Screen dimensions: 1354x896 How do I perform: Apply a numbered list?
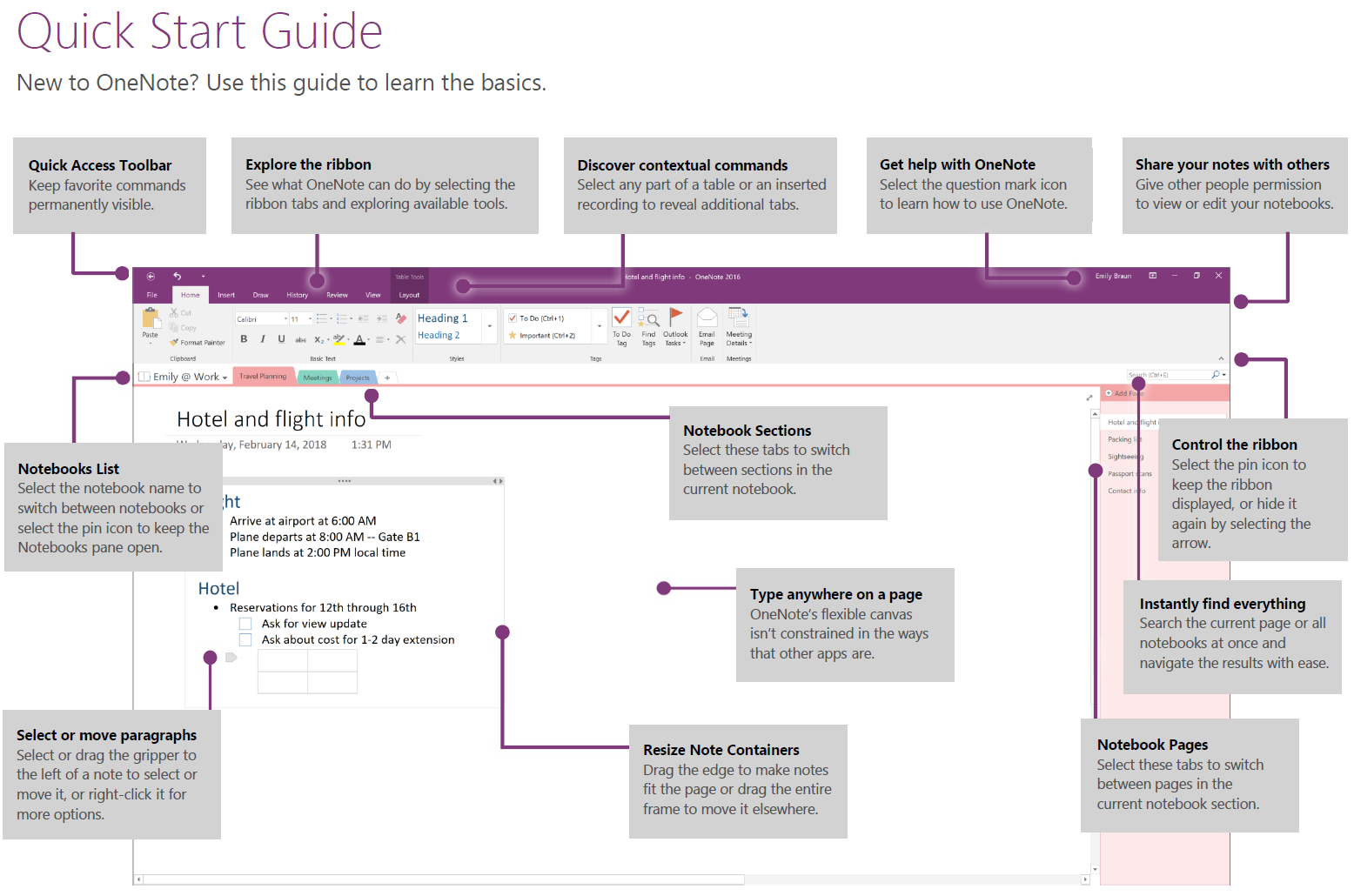point(344,319)
